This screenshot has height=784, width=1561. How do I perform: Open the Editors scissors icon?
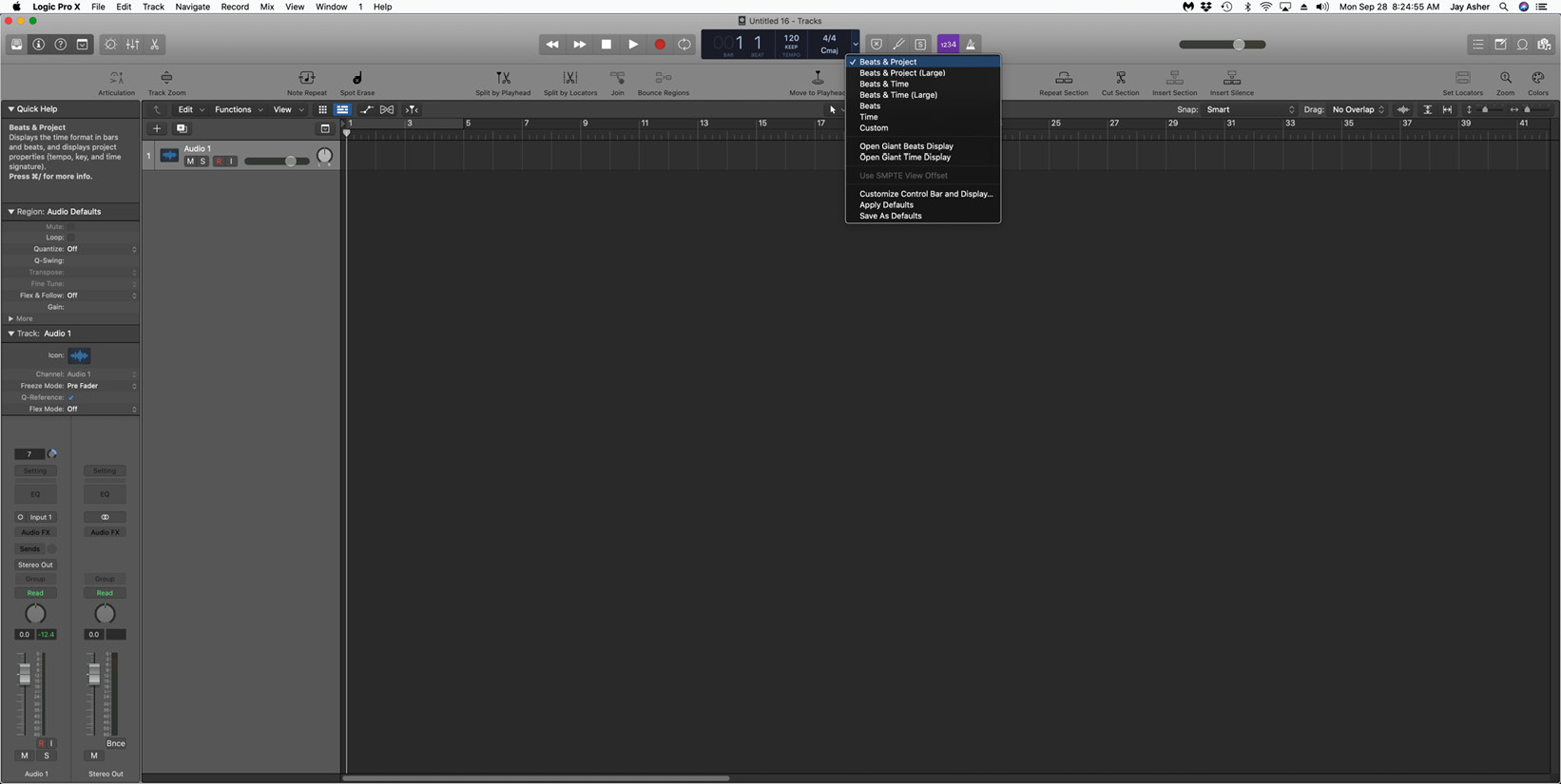154,45
